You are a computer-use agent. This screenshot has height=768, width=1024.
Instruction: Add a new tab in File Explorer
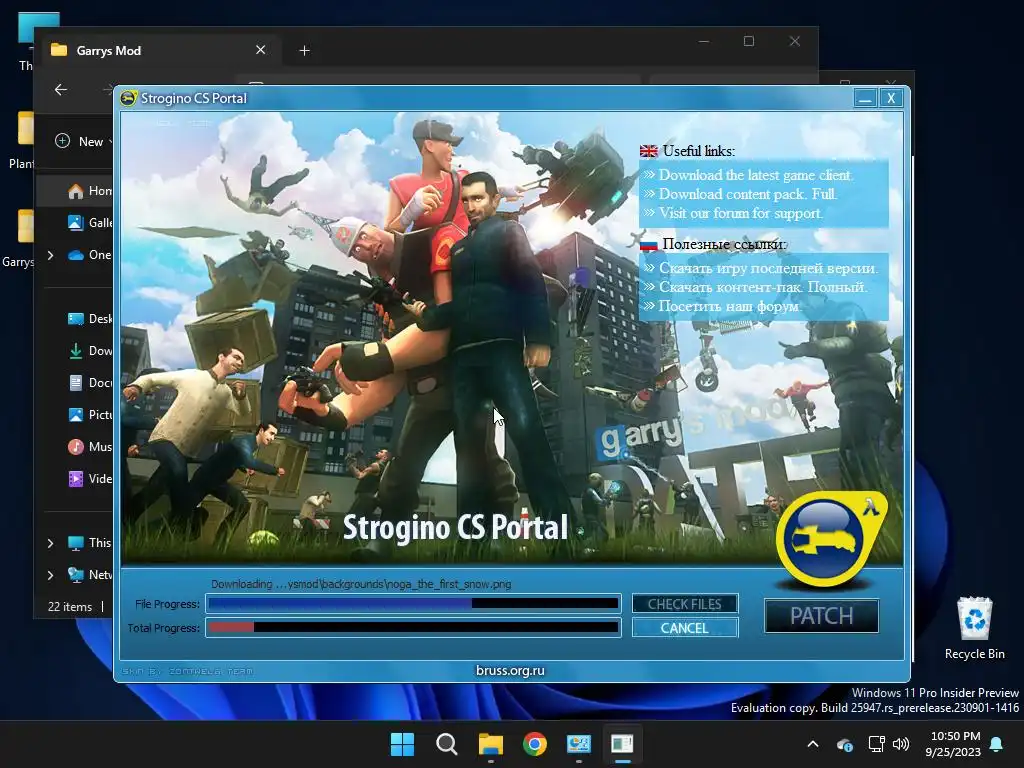click(304, 50)
